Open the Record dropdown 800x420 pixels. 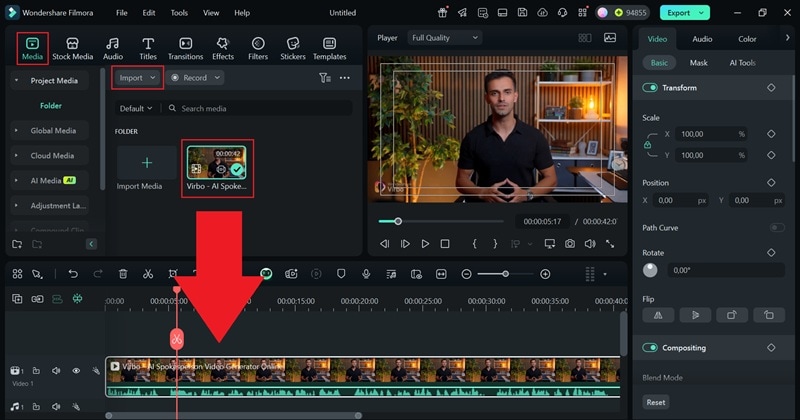pyautogui.click(x=196, y=78)
